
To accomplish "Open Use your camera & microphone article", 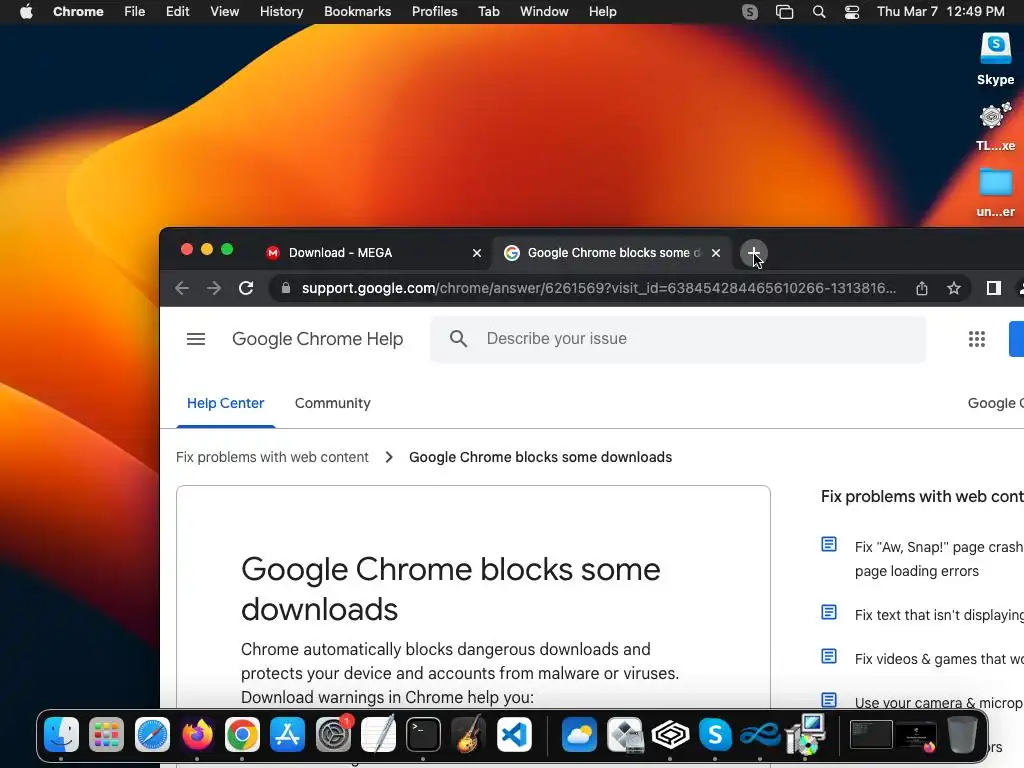I will (938, 703).
